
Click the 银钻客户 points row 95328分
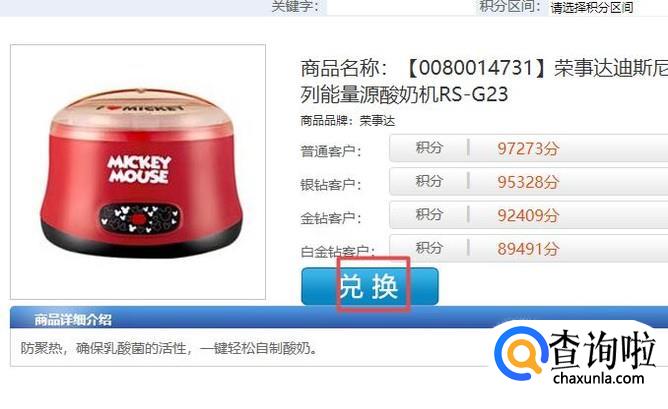pyautogui.click(x=529, y=182)
